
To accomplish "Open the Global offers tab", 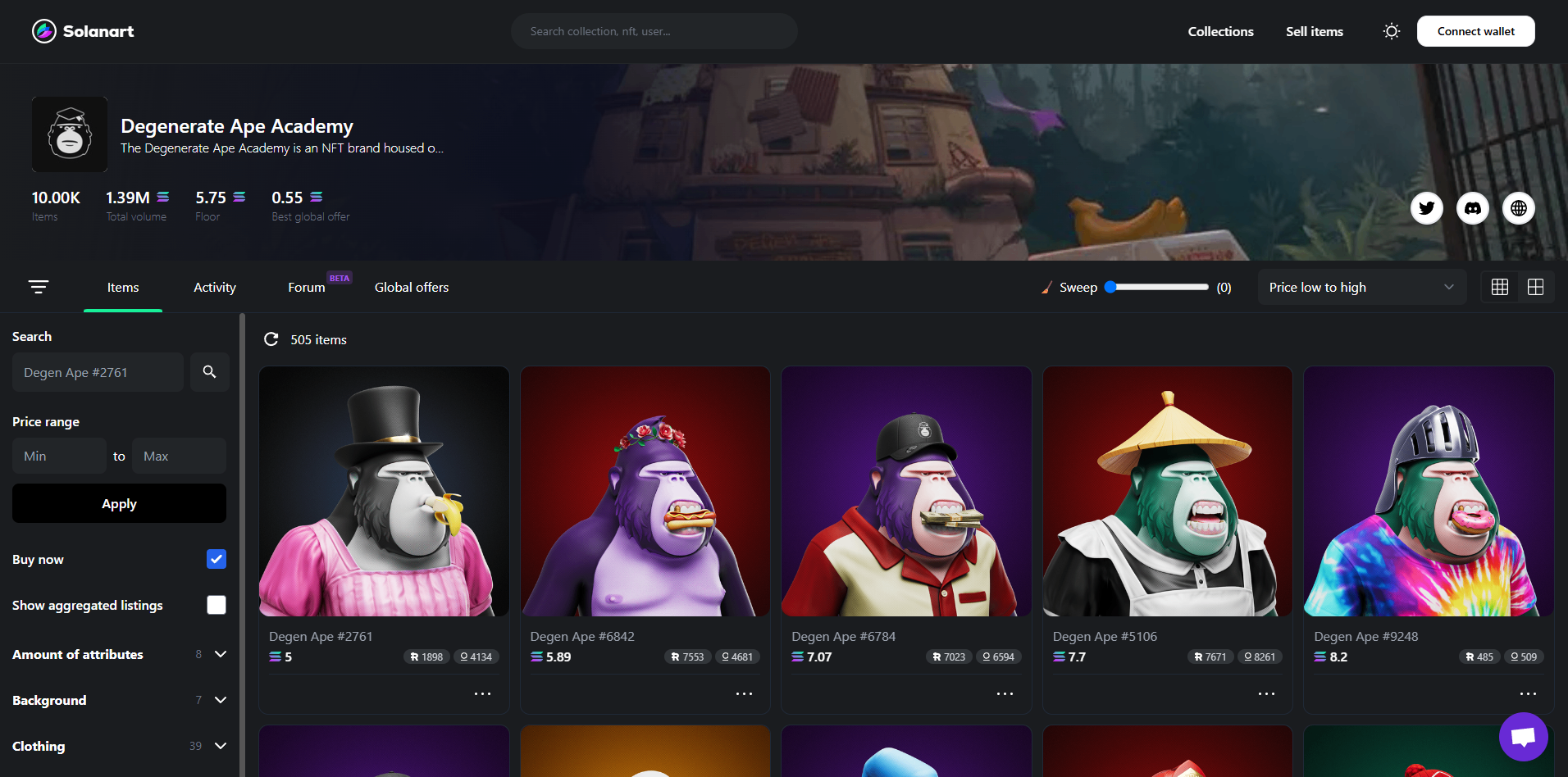I will pos(412,288).
